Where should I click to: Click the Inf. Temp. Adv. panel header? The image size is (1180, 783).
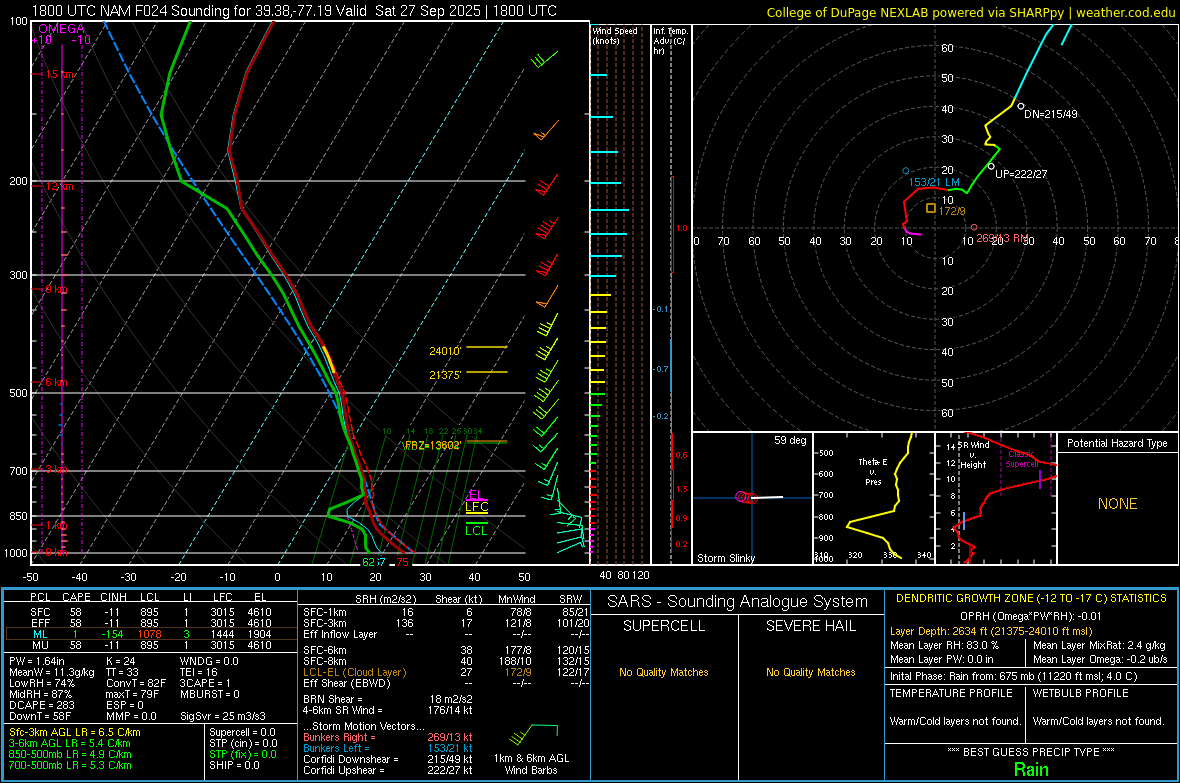(670, 41)
